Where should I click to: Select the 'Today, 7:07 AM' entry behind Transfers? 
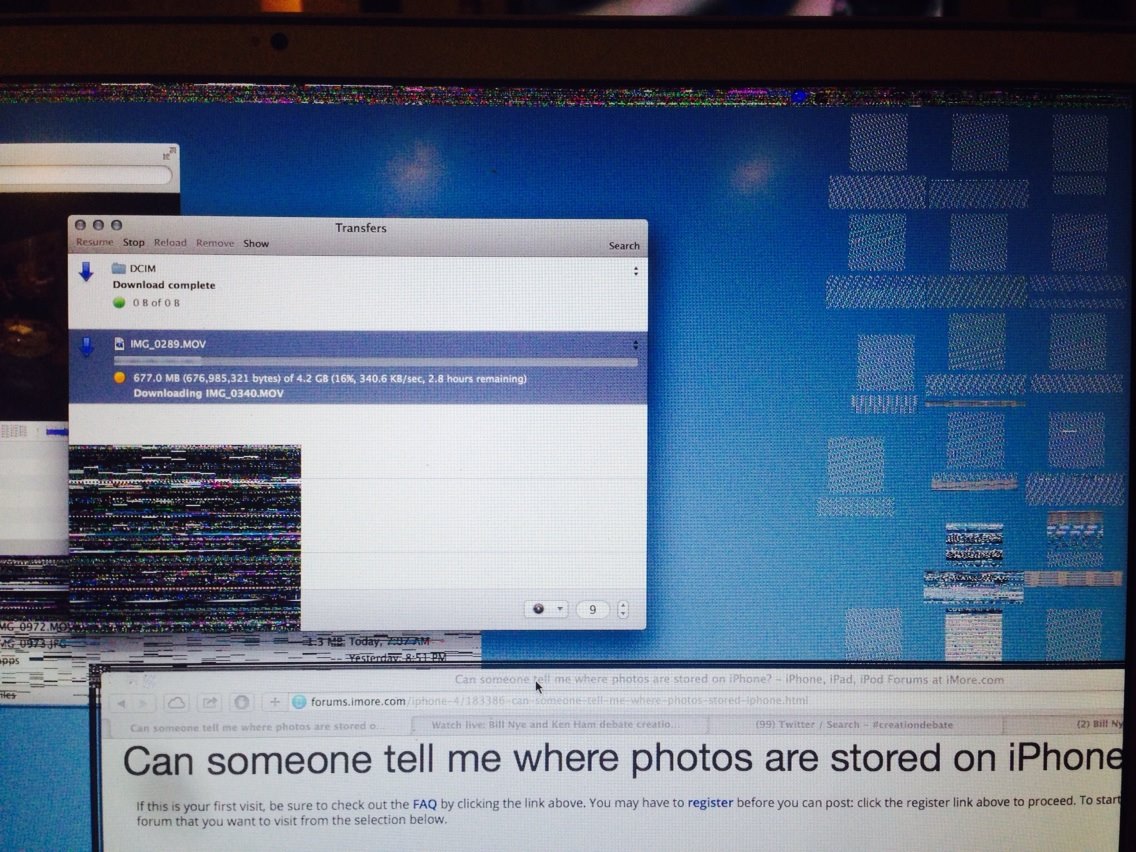pyautogui.click(x=389, y=641)
